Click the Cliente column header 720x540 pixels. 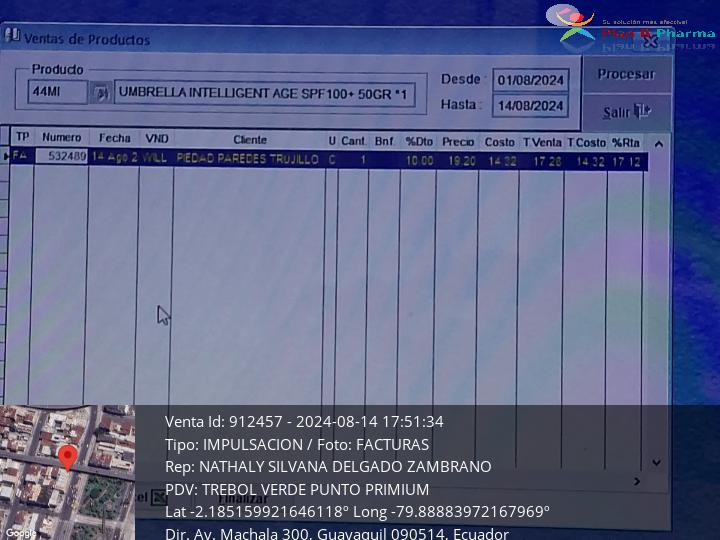coord(250,140)
